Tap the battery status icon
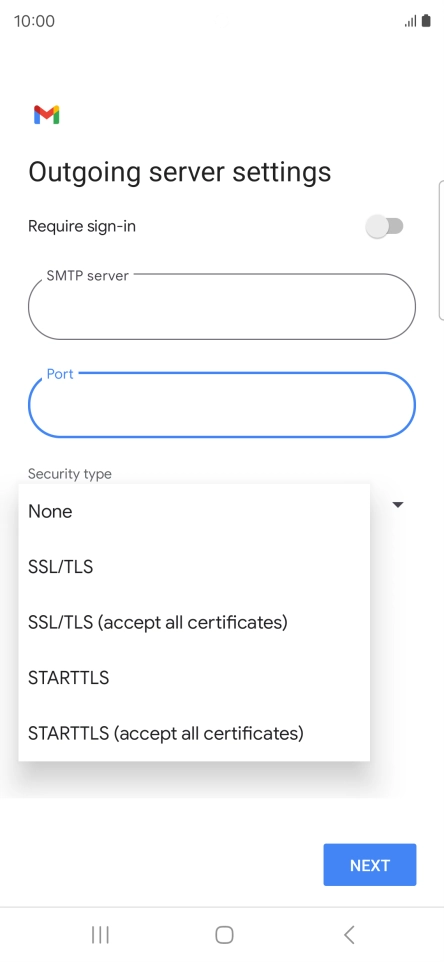 point(426,21)
